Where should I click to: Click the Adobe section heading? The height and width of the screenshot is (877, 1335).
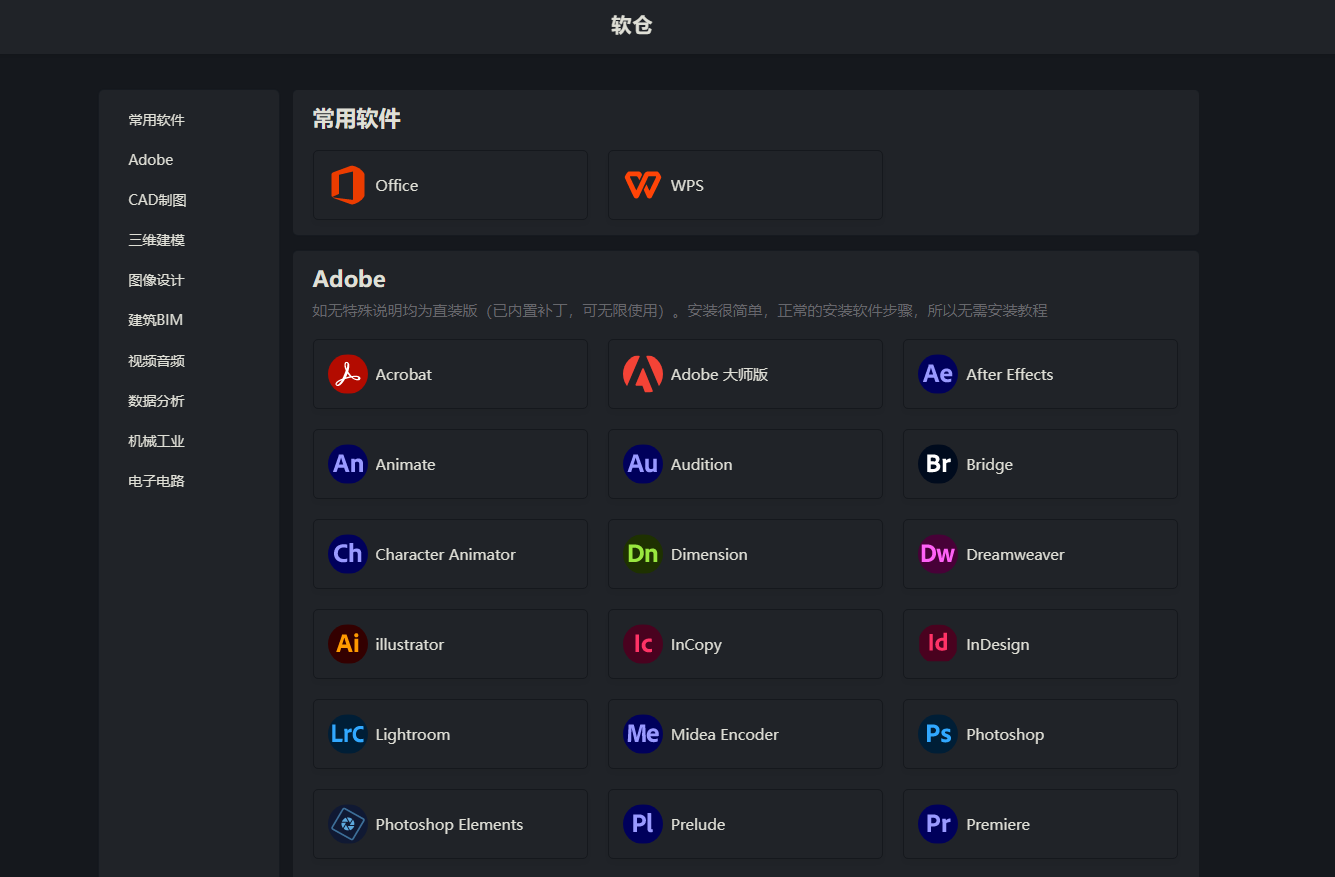tap(349, 279)
